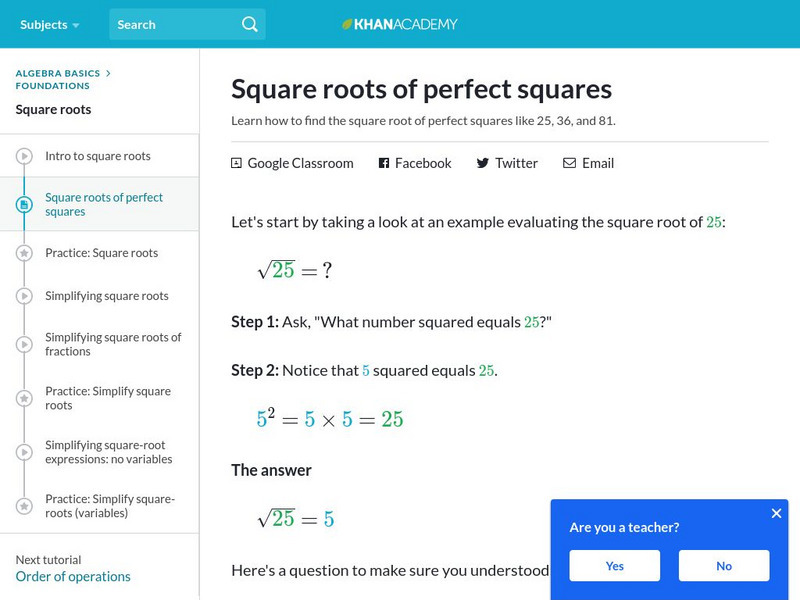Open the Order of operations tutorial link
The image size is (800, 600).
[73, 576]
